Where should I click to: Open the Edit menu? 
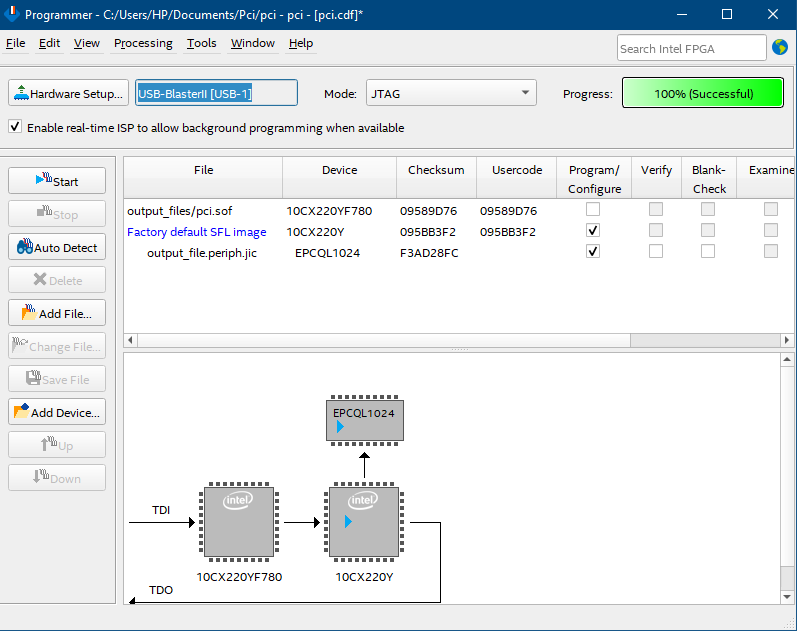point(49,43)
